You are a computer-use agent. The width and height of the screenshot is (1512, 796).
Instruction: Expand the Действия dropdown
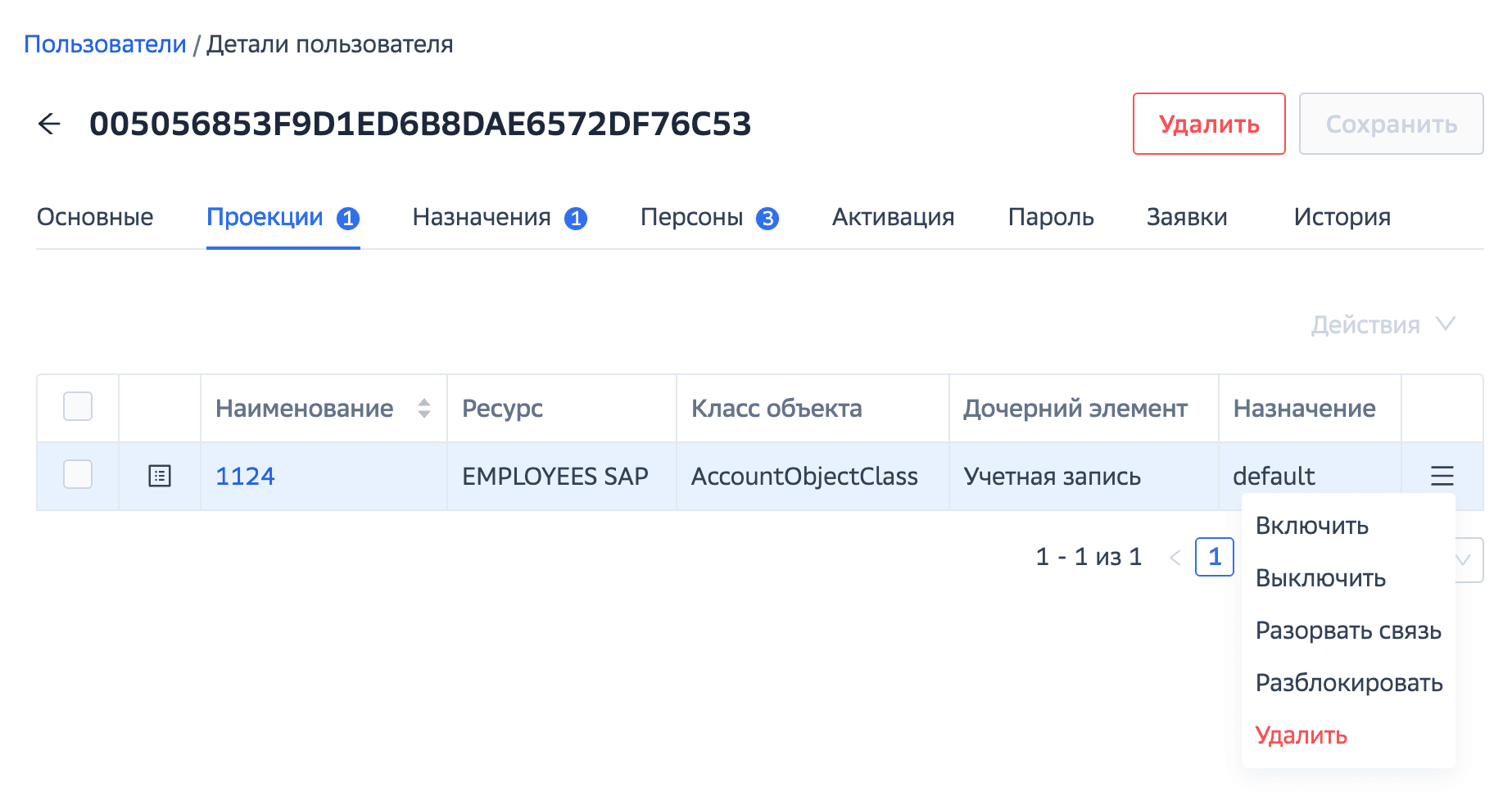pos(1382,325)
